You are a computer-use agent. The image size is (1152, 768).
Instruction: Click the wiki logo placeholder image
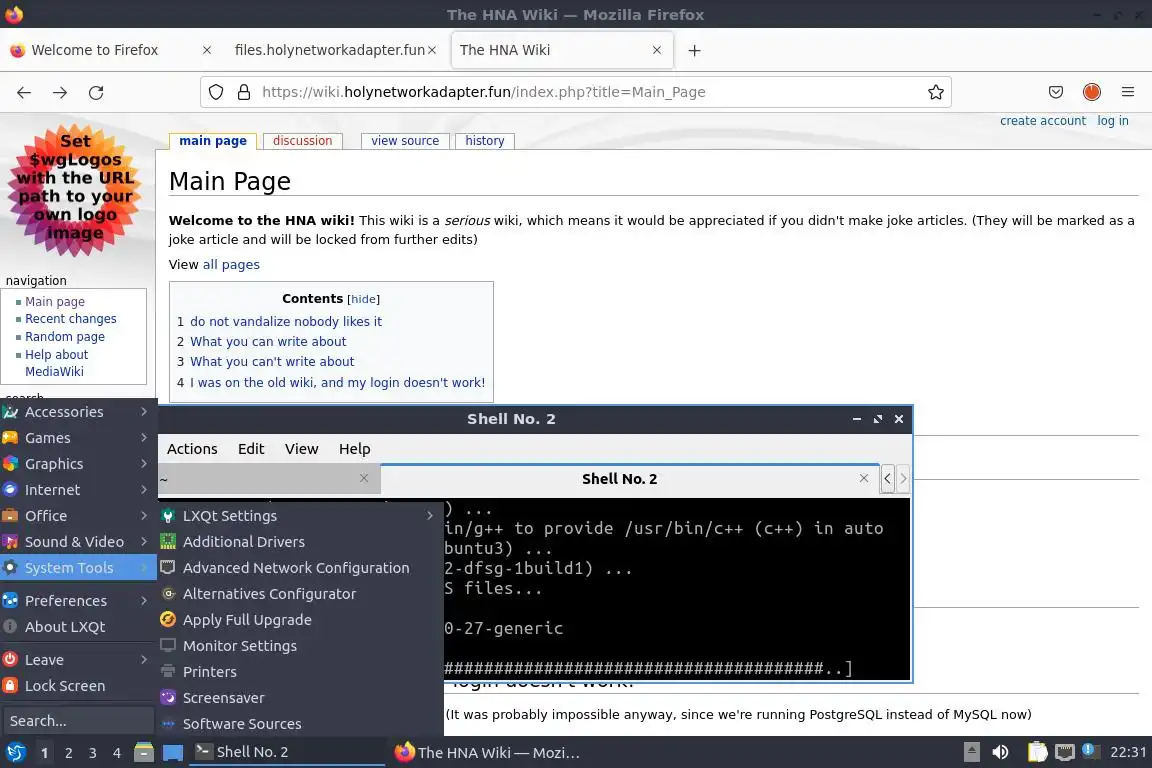pyautogui.click(x=76, y=191)
